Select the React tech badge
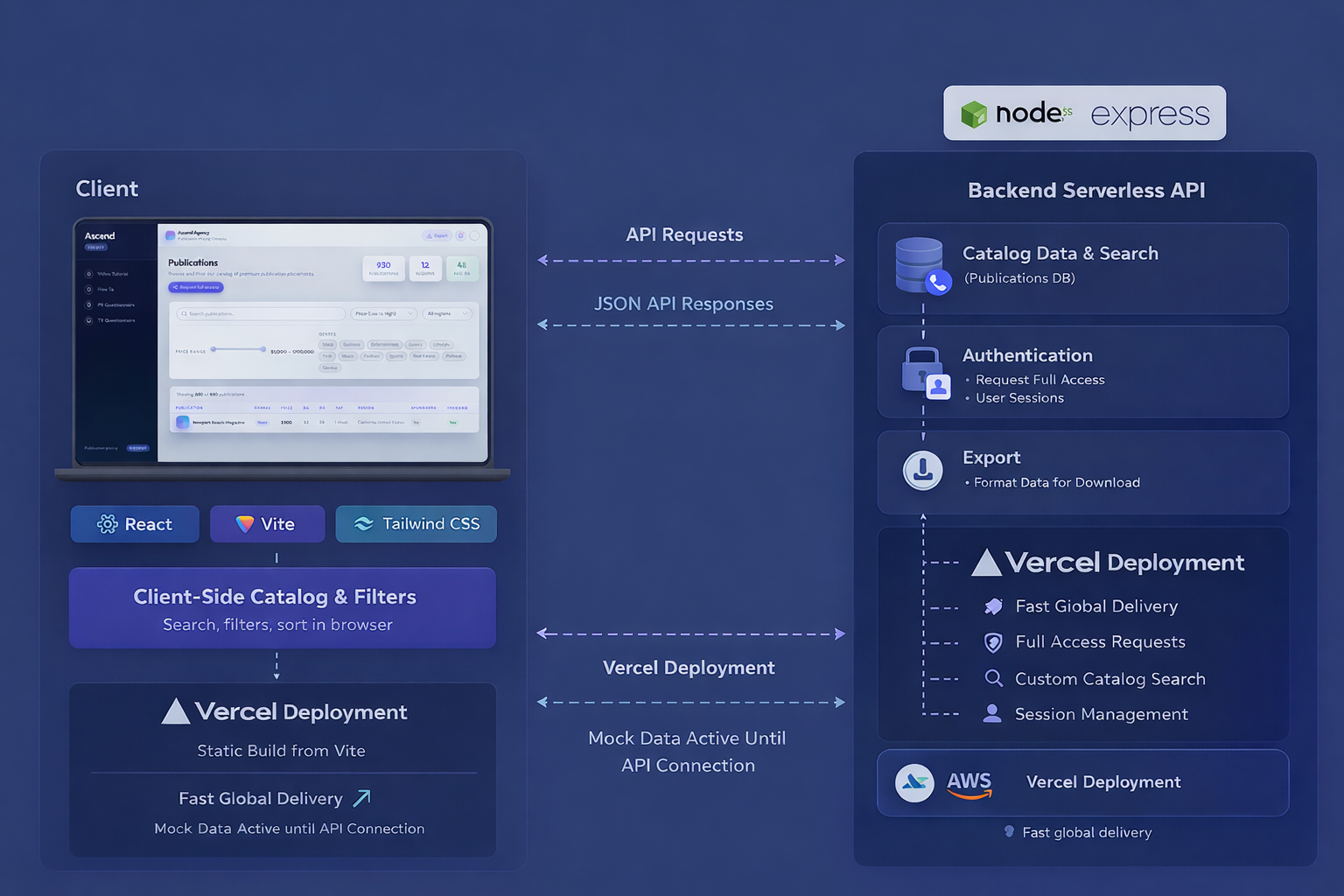This screenshot has height=896, width=1344. [x=135, y=524]
